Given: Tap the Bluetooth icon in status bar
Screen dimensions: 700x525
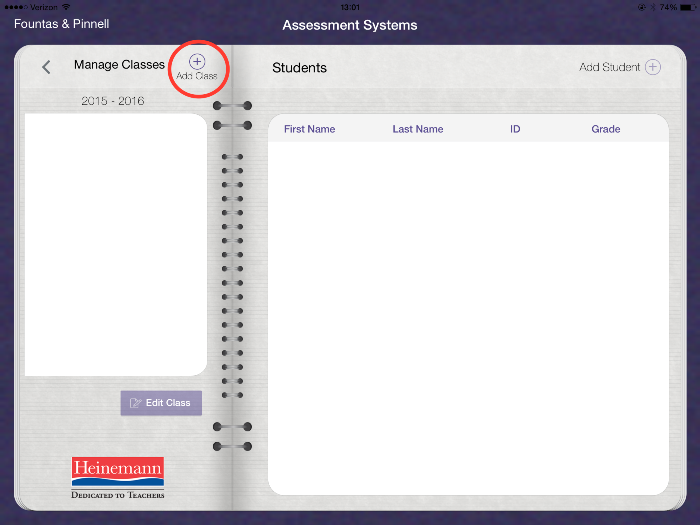Looking at the screenshot, I should tap(652, 7).
